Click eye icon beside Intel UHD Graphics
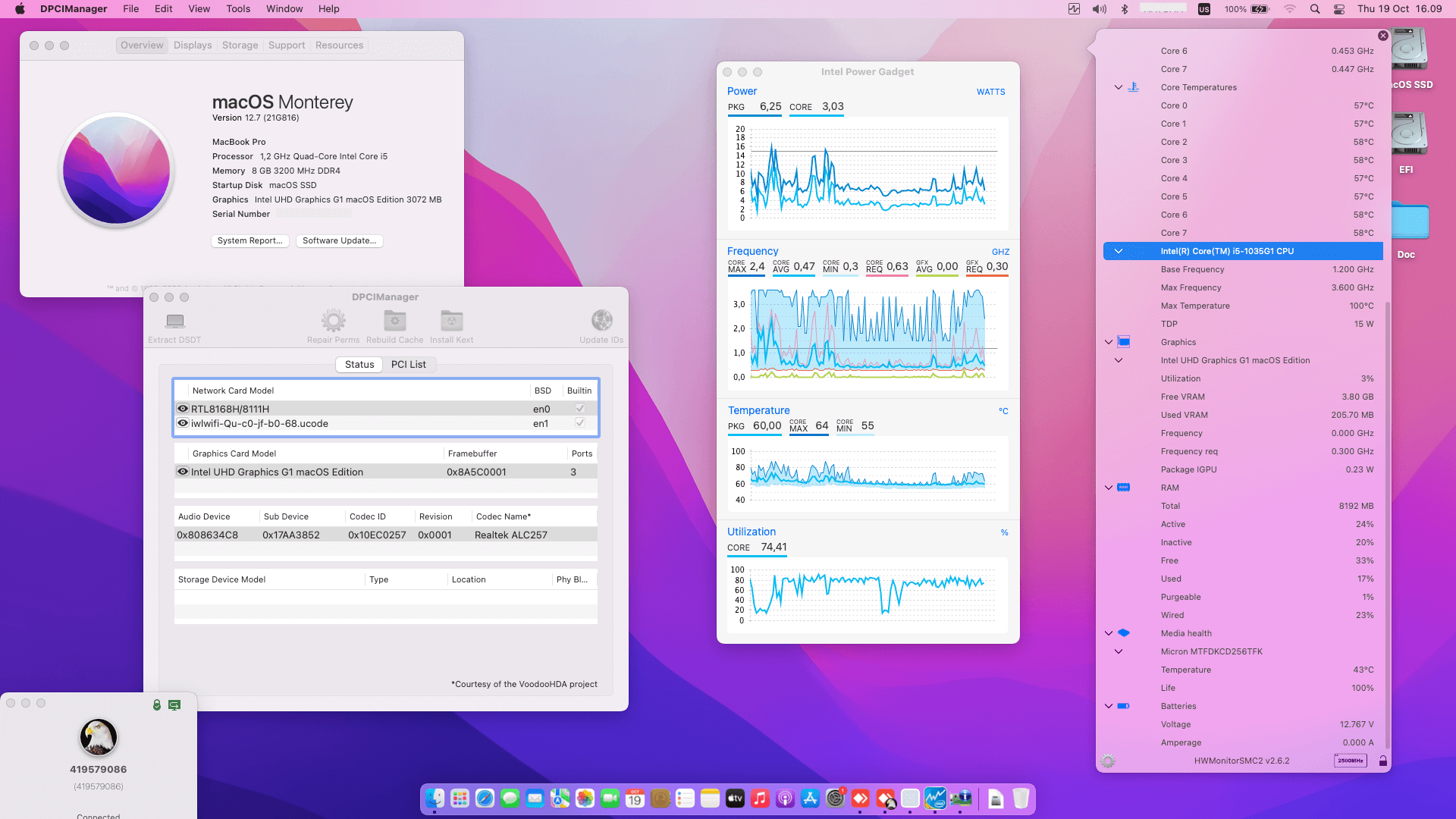This screenshot has height=819, width=1456. click(183, 472)
